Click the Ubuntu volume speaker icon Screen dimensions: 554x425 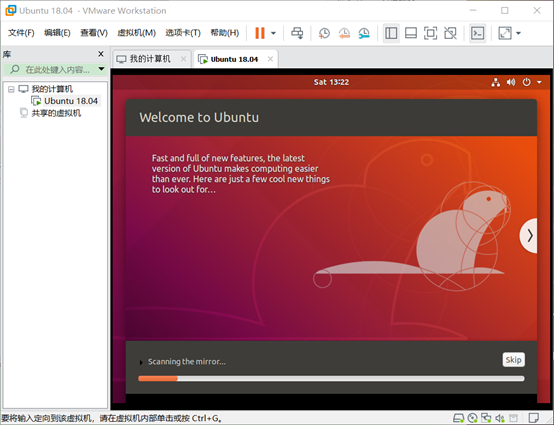[511, 82]
